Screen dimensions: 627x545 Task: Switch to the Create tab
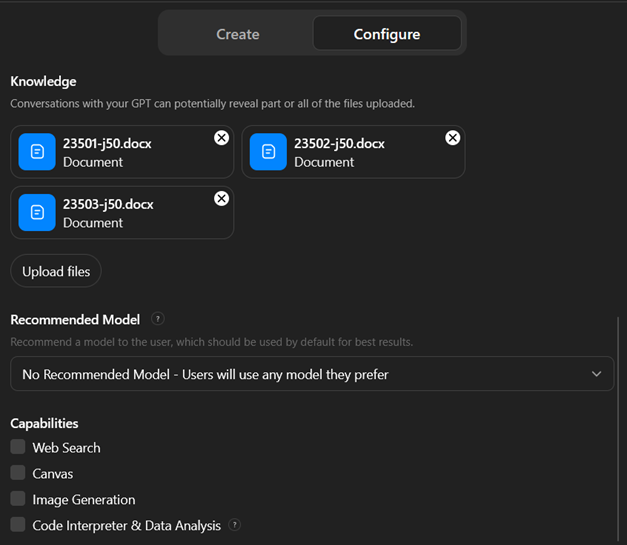point(238,34)
